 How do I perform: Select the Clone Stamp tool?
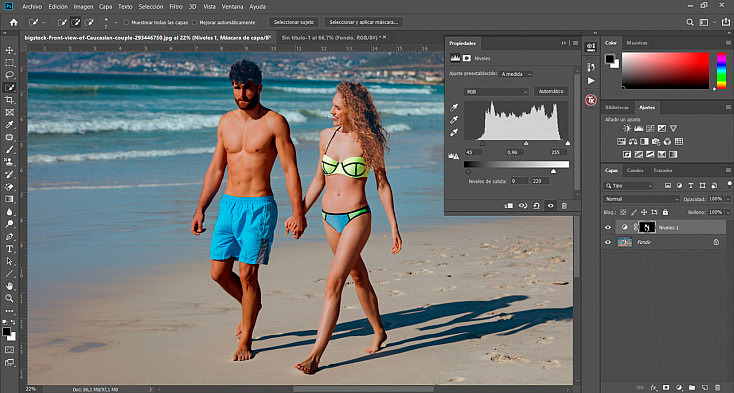coord(9,162)
